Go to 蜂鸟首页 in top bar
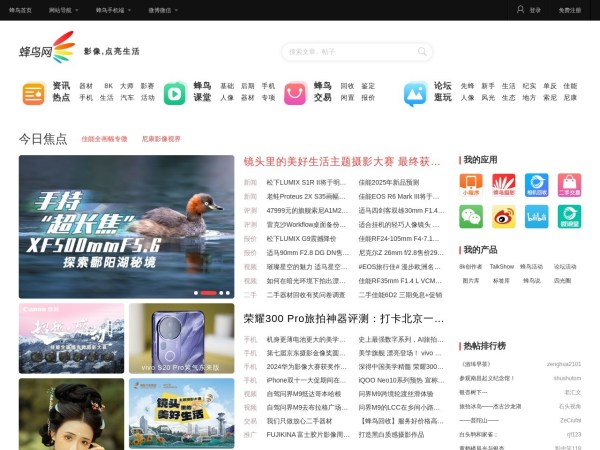Image resolution: width=600 pixels, height=450 pixels. coord(20,10)
